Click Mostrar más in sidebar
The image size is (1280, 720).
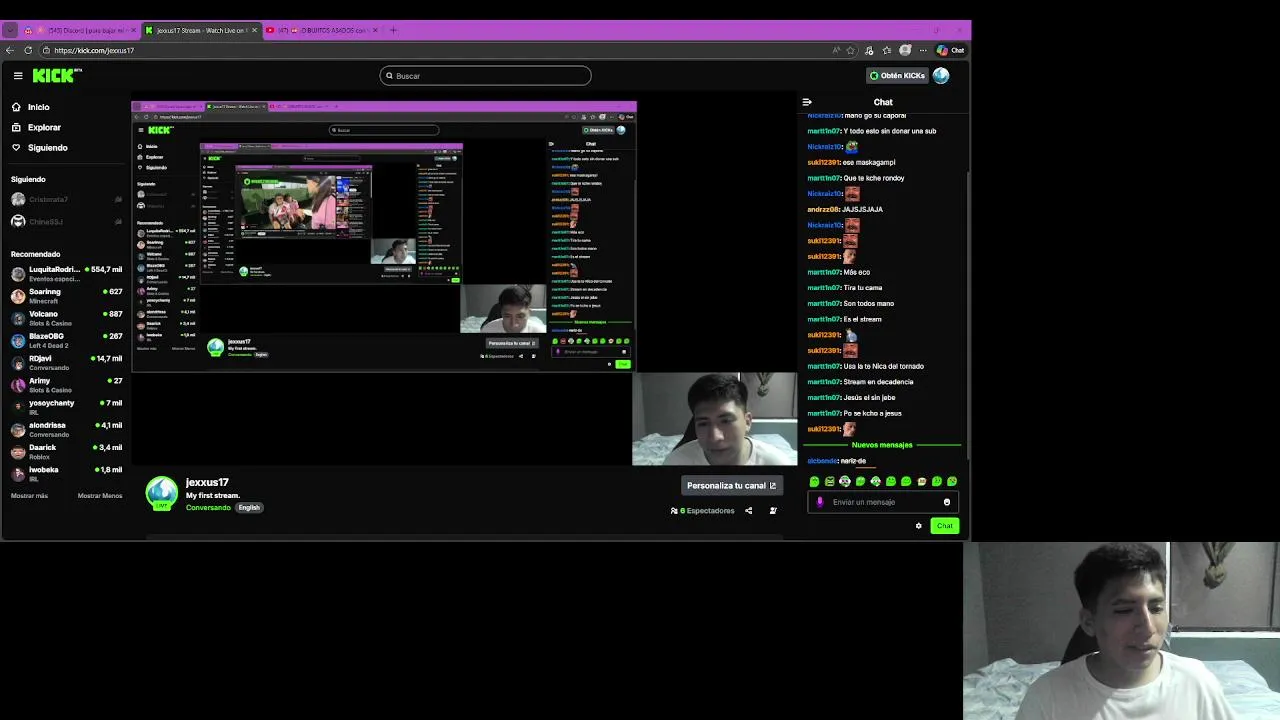[x=29, y=496]
